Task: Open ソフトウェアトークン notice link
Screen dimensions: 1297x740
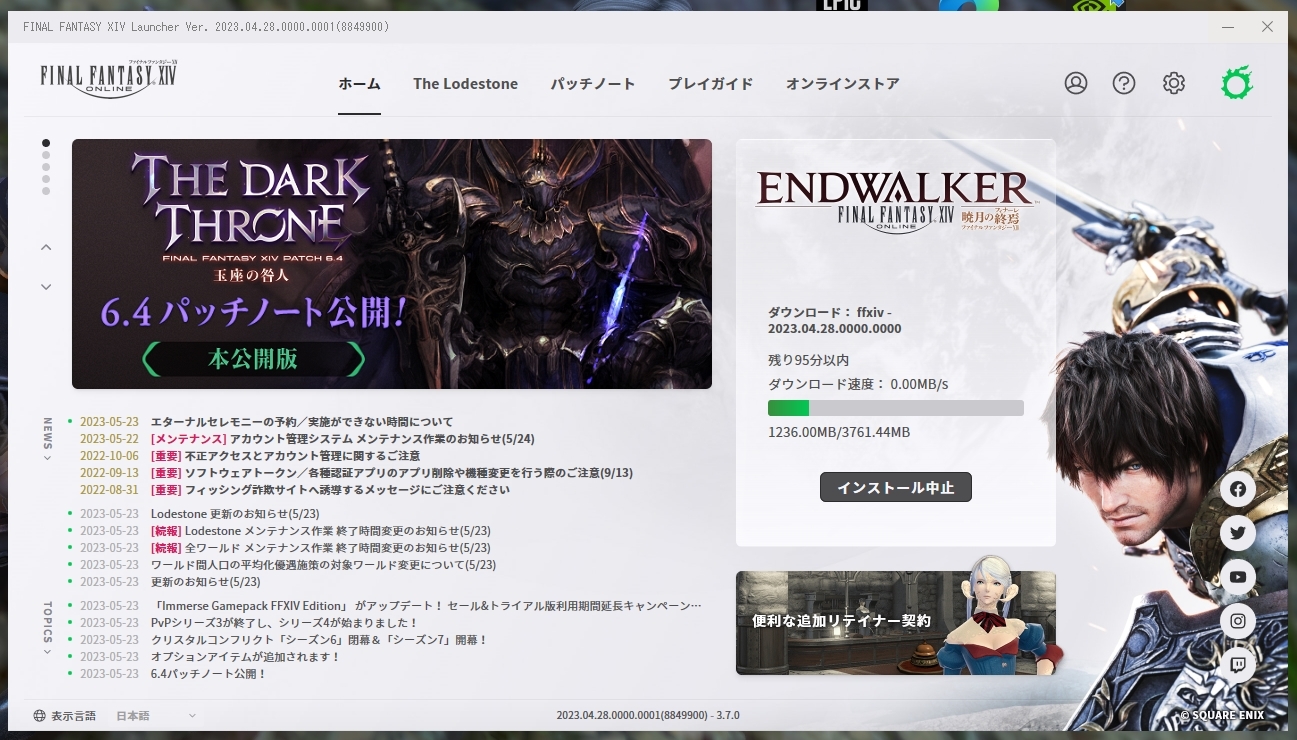Action: [391, 473]
